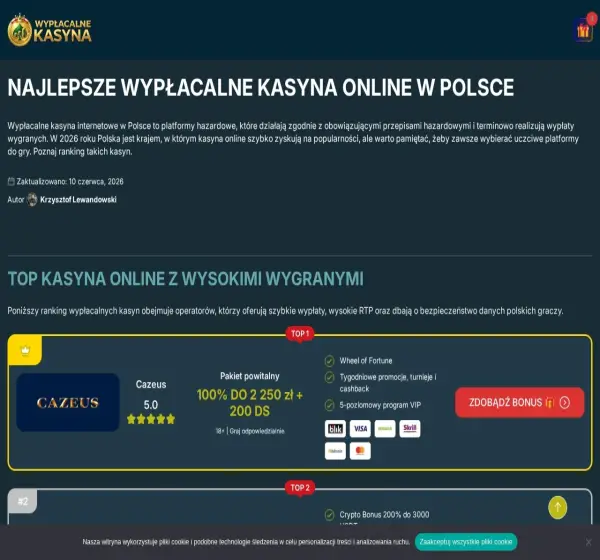Click heading Top Kasyna Online z Wysokimi Wygranymi
Screen dimensions: 600x560
click(x=186, y=279)
